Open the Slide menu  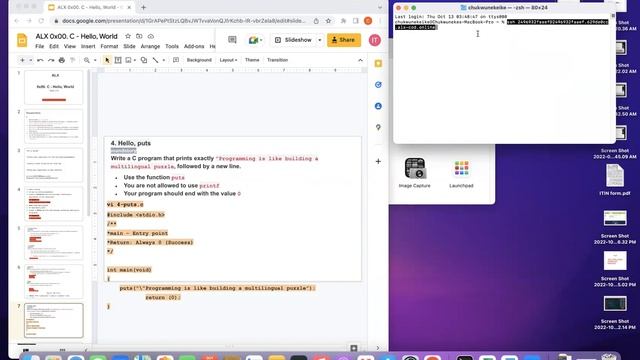coord(129,47)
